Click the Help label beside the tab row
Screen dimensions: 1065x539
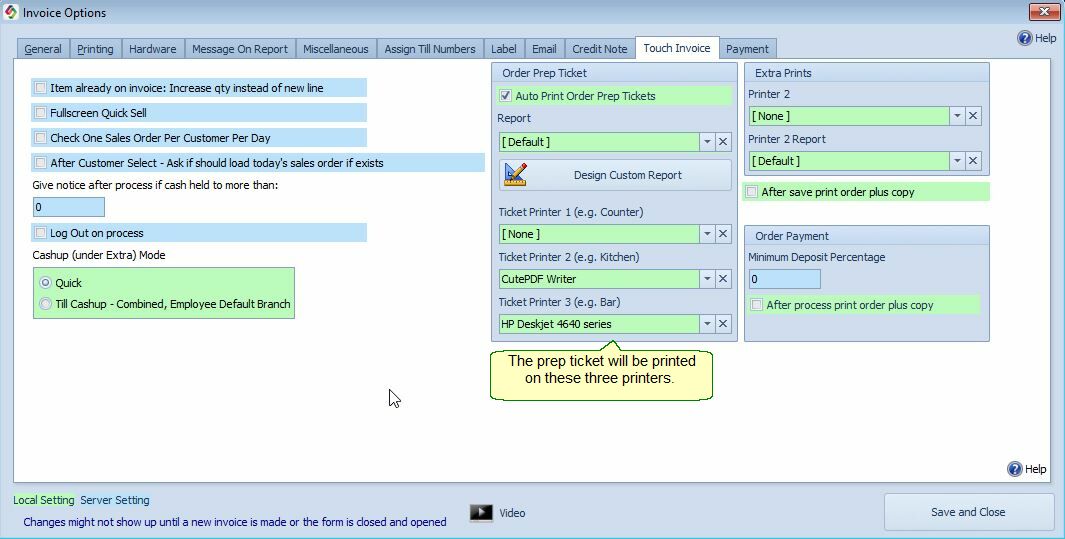pos(1045,38)
